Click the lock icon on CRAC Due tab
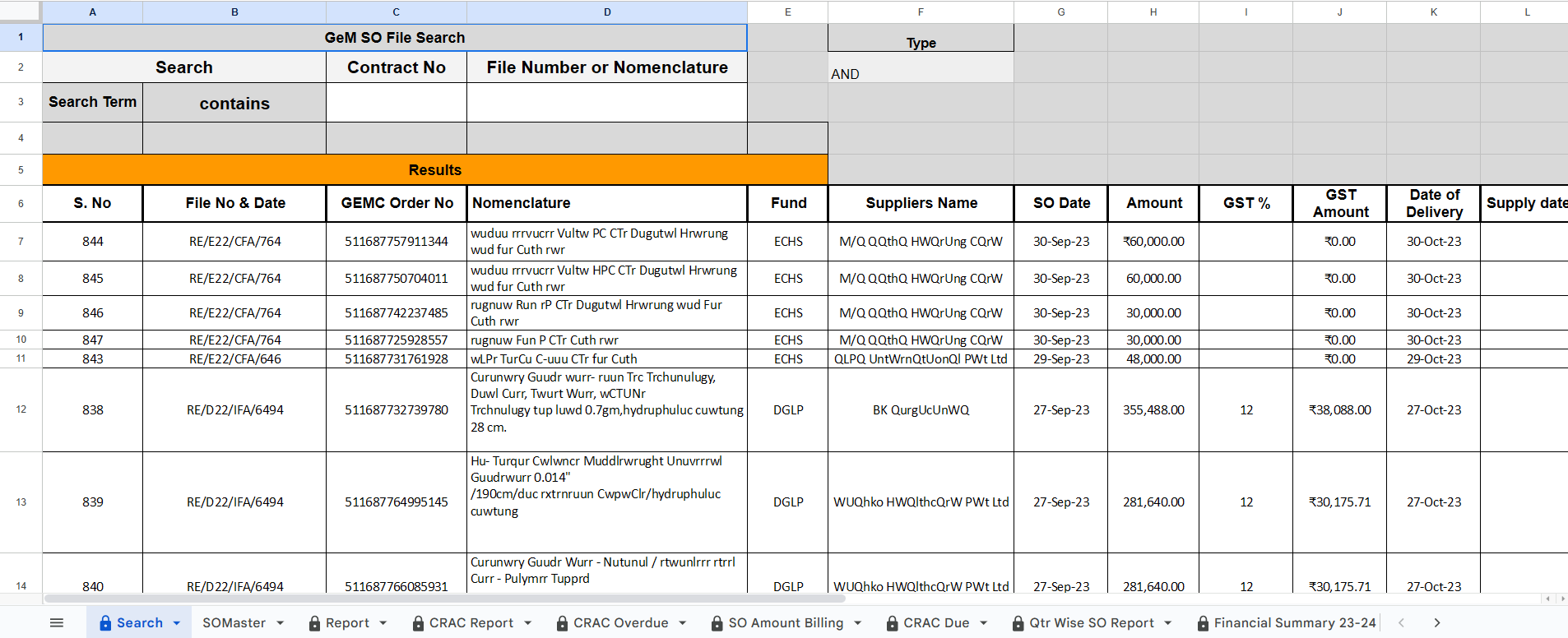This screenshot has width=1568, height=638. pos(893,623)
